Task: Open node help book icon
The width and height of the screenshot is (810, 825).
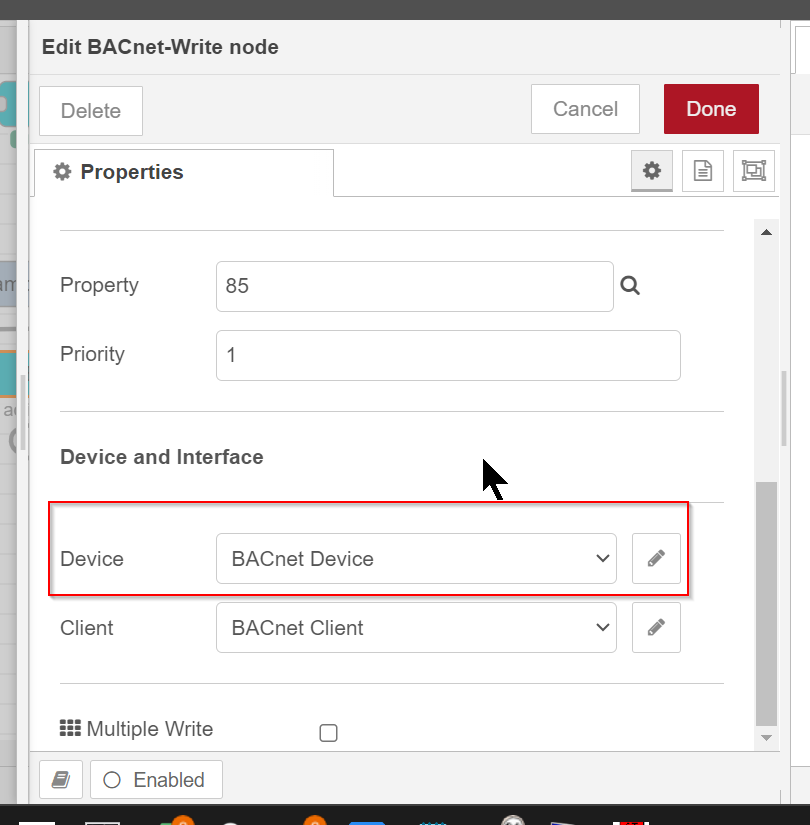Action: pyautogui.click(x=61, y=779)
